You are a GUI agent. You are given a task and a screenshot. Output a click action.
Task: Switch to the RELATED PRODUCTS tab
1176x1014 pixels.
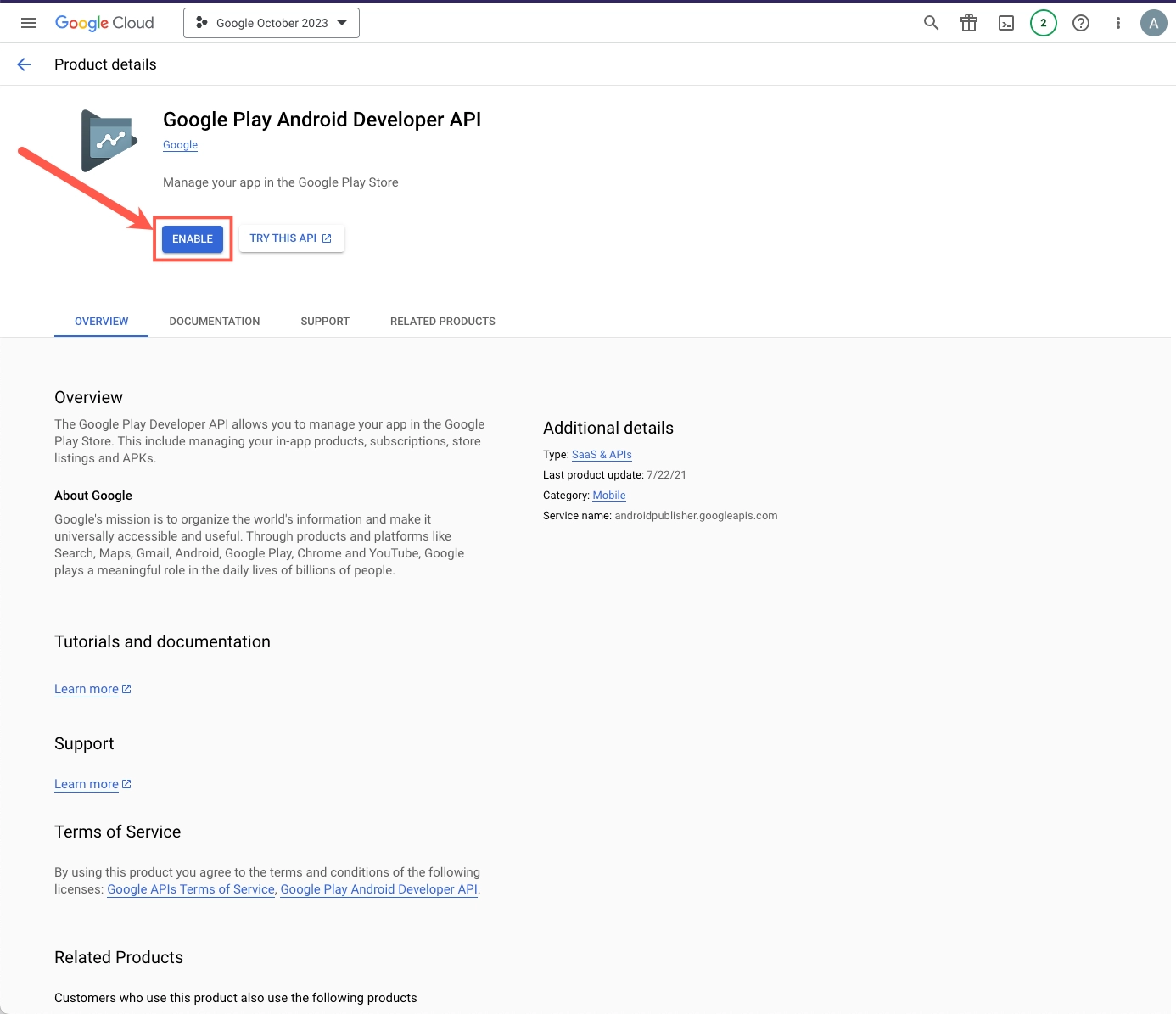pos(443,322)
